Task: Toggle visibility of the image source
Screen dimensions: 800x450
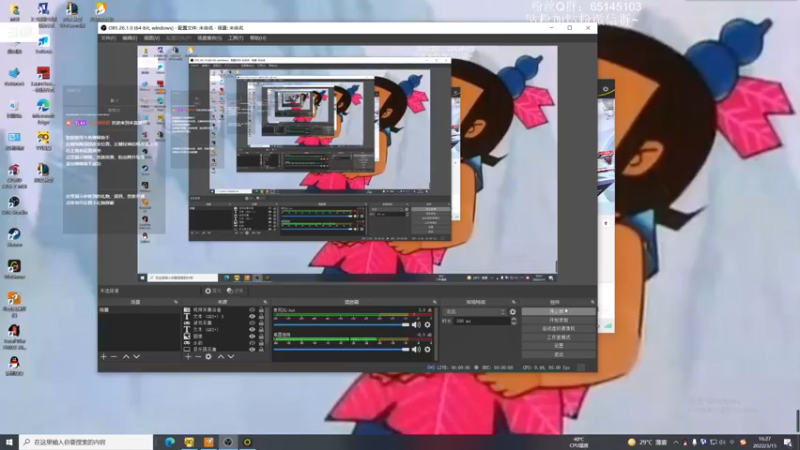Action: pos(252,336)
